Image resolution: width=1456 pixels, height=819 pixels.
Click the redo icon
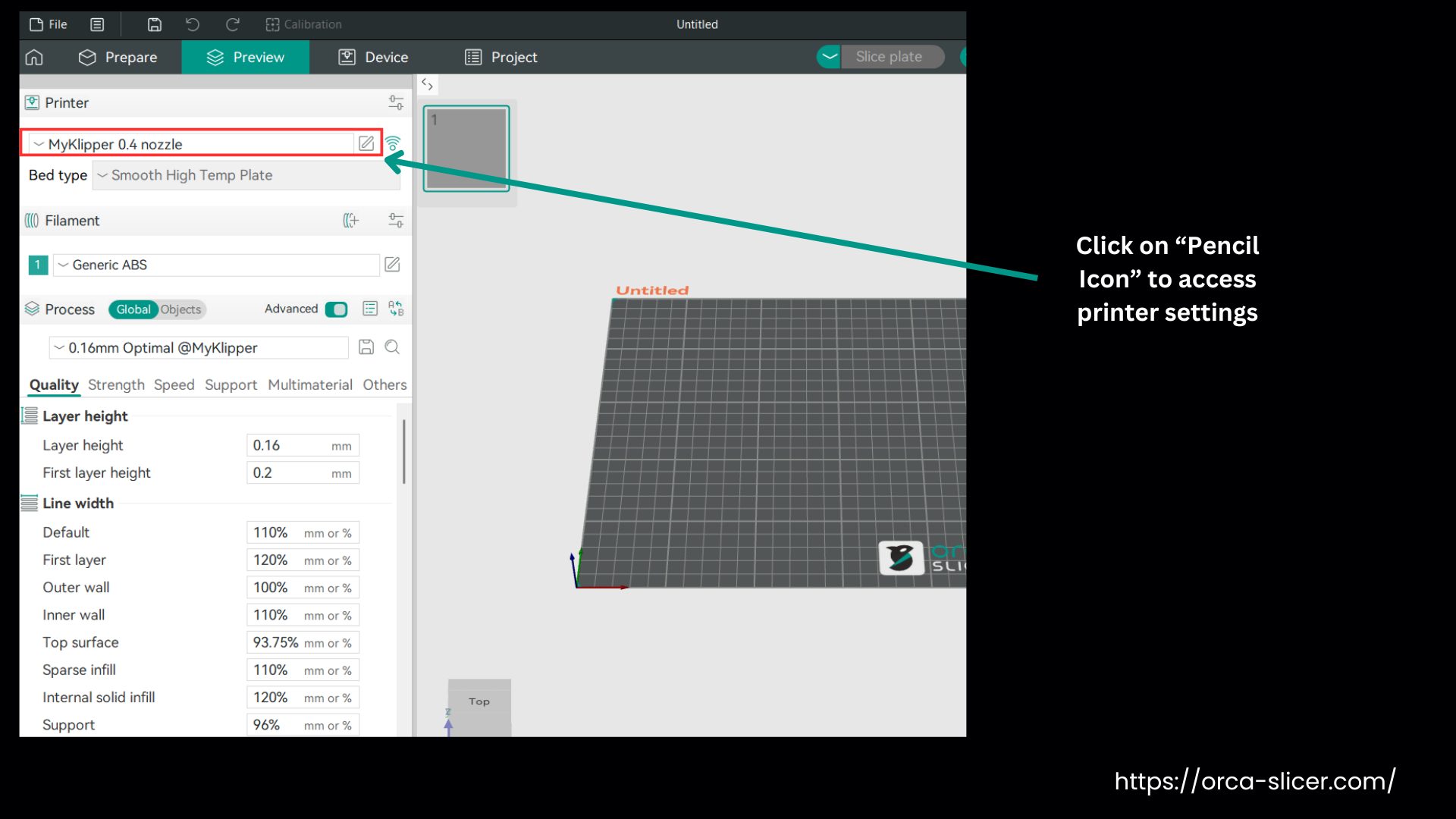[x=233, y=24]
